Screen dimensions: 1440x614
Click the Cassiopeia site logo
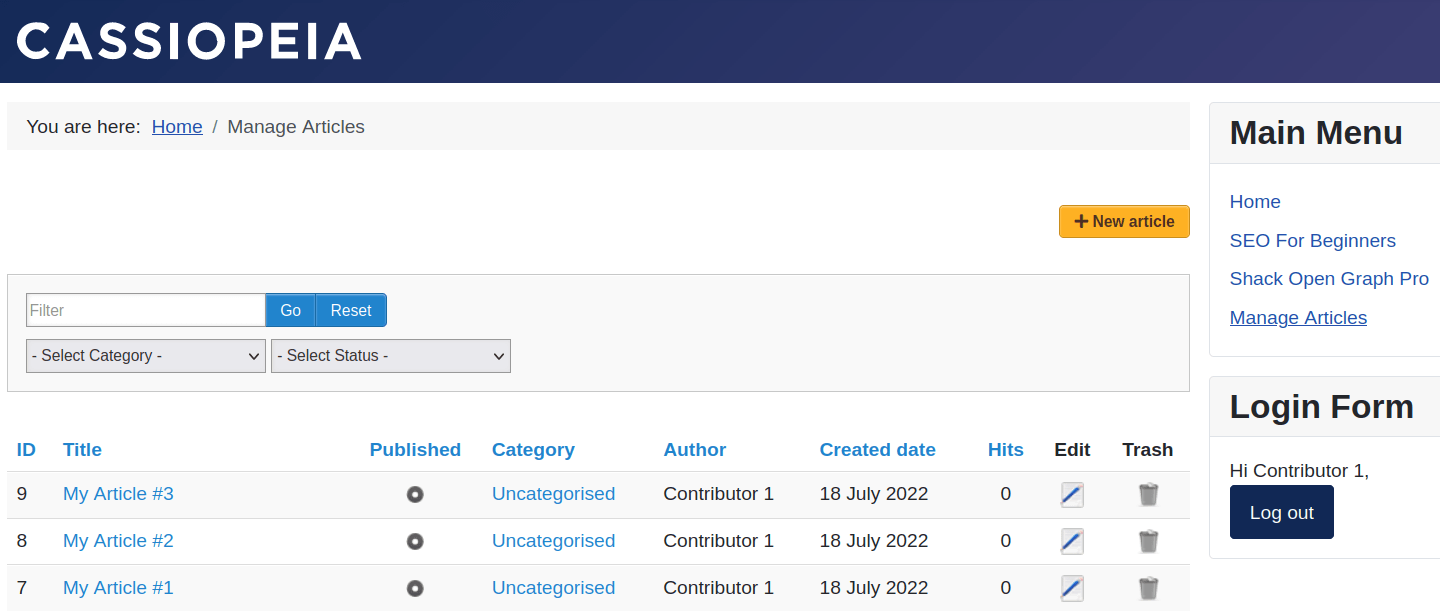tap(189, 41)
